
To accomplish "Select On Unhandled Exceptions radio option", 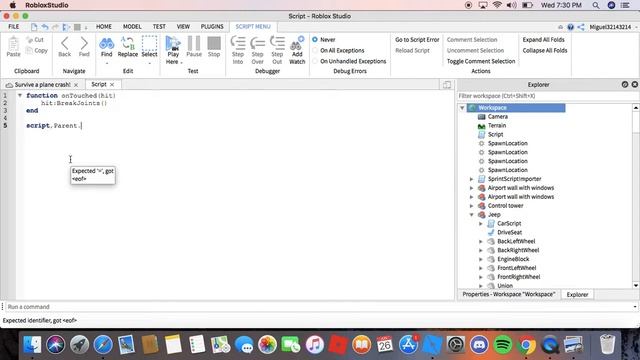I will point(315,61).
